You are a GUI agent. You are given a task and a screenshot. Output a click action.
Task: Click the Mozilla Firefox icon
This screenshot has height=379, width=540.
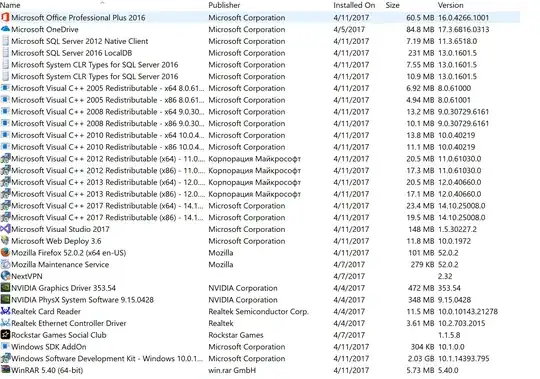click(5, 252)
